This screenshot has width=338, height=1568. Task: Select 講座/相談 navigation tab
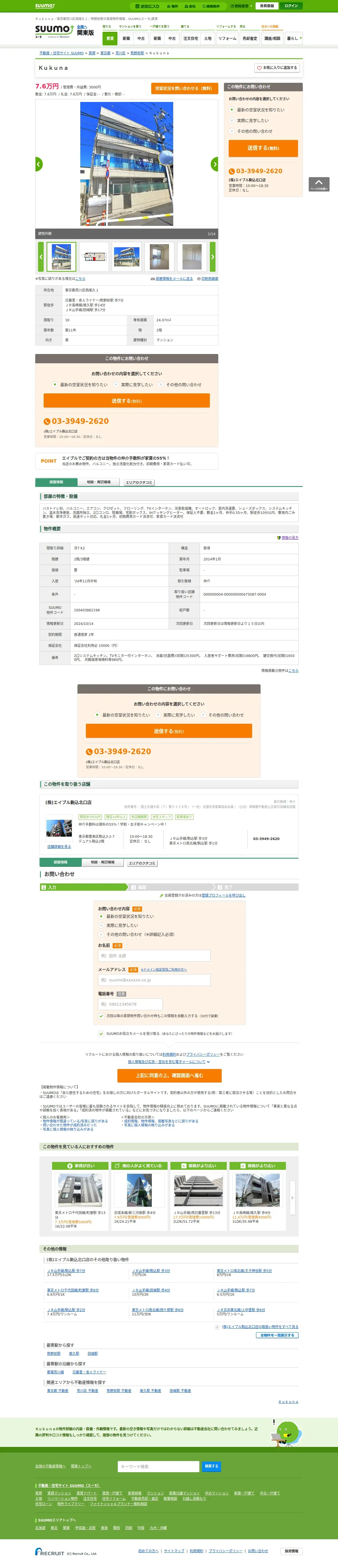coord(272,38)
